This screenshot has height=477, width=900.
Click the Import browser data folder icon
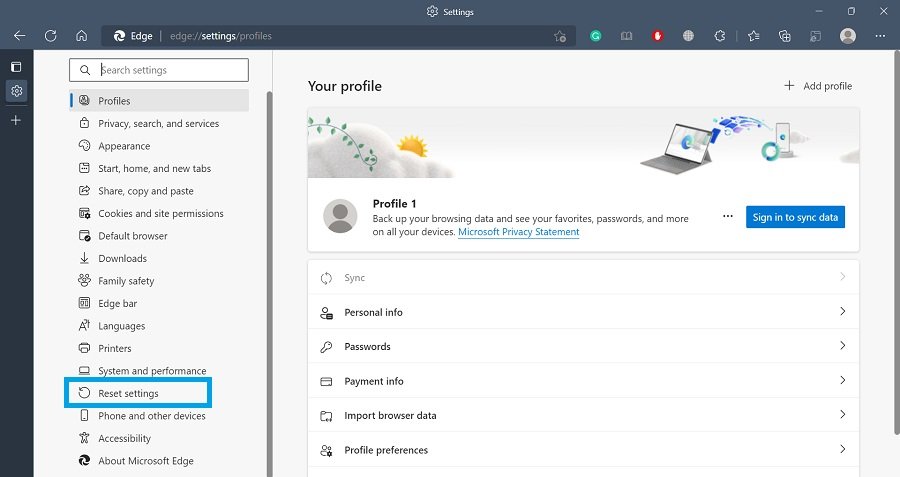[x=326, y=416]
